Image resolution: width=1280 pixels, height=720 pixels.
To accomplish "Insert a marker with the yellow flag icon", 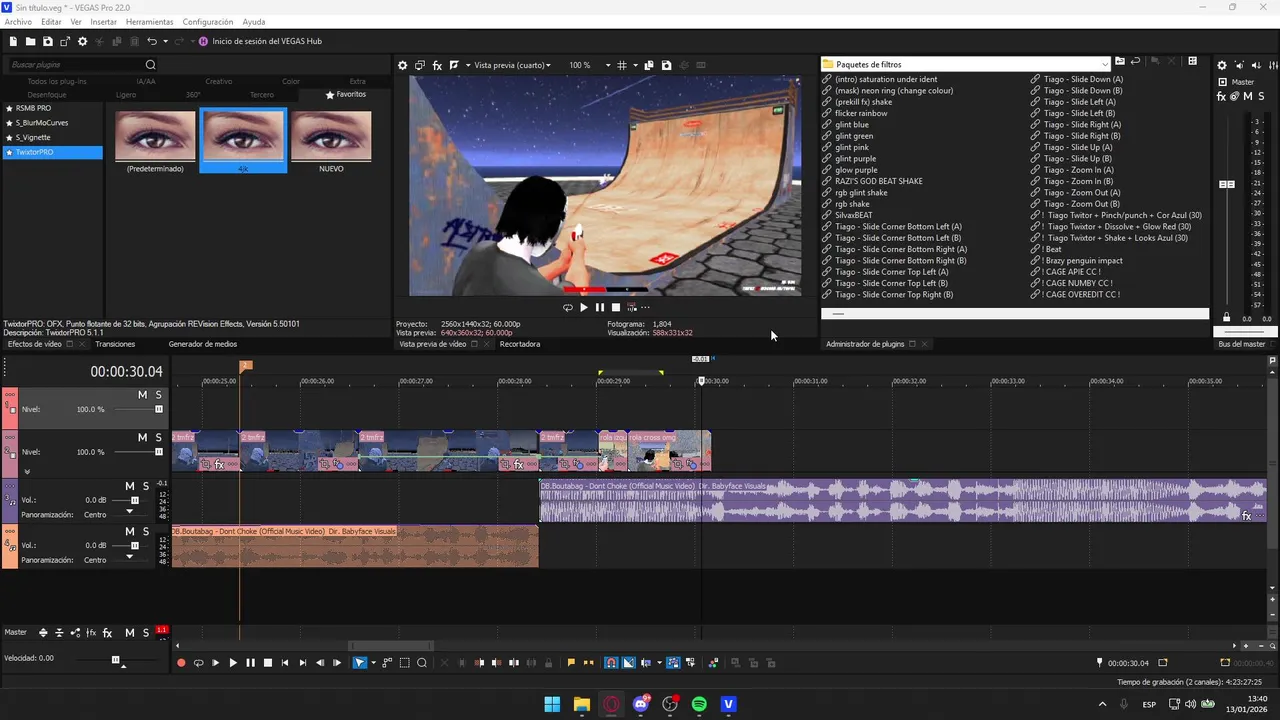I will [x=571, y=662].
